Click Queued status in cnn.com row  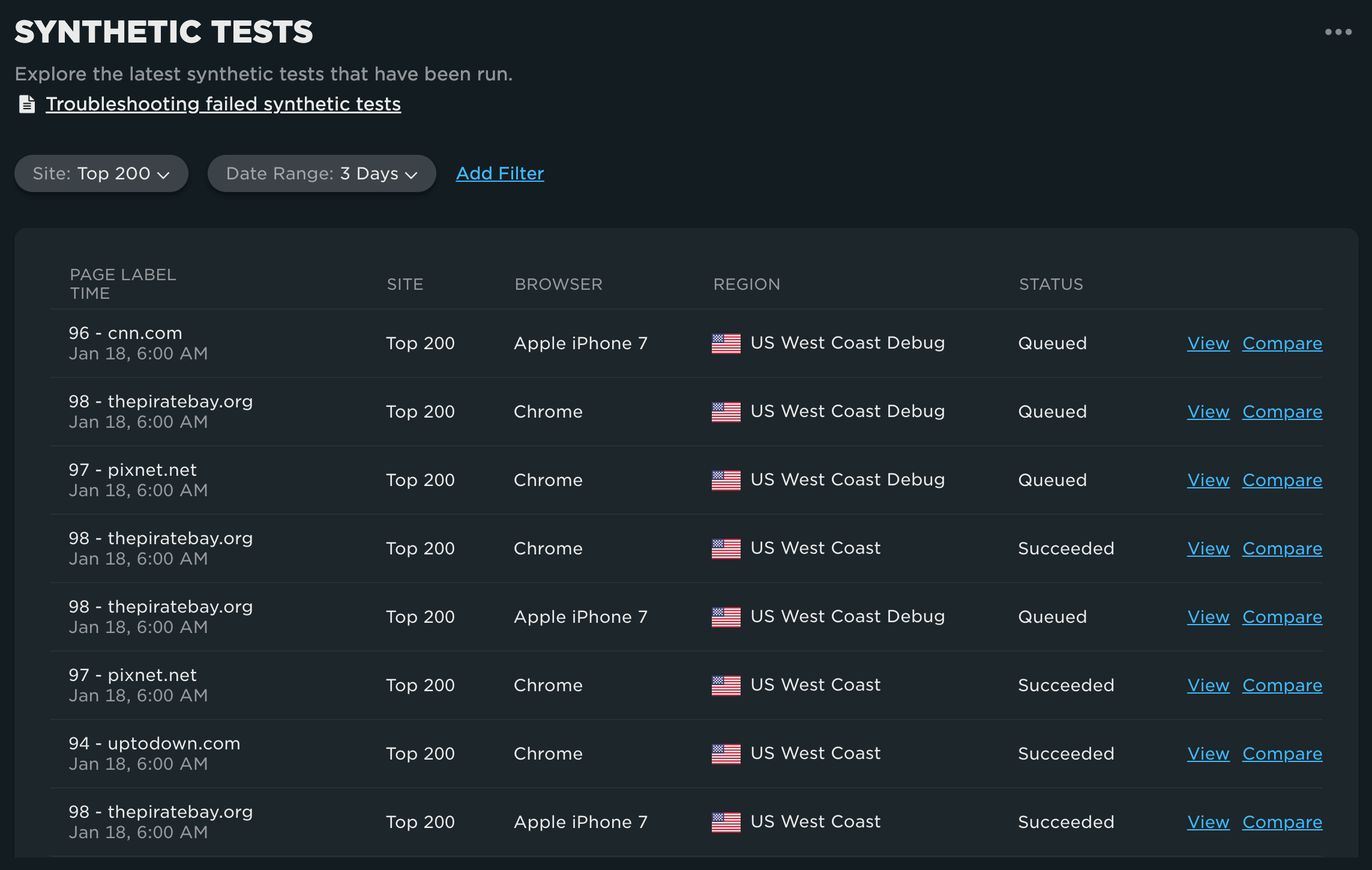tap(1053, 343)
